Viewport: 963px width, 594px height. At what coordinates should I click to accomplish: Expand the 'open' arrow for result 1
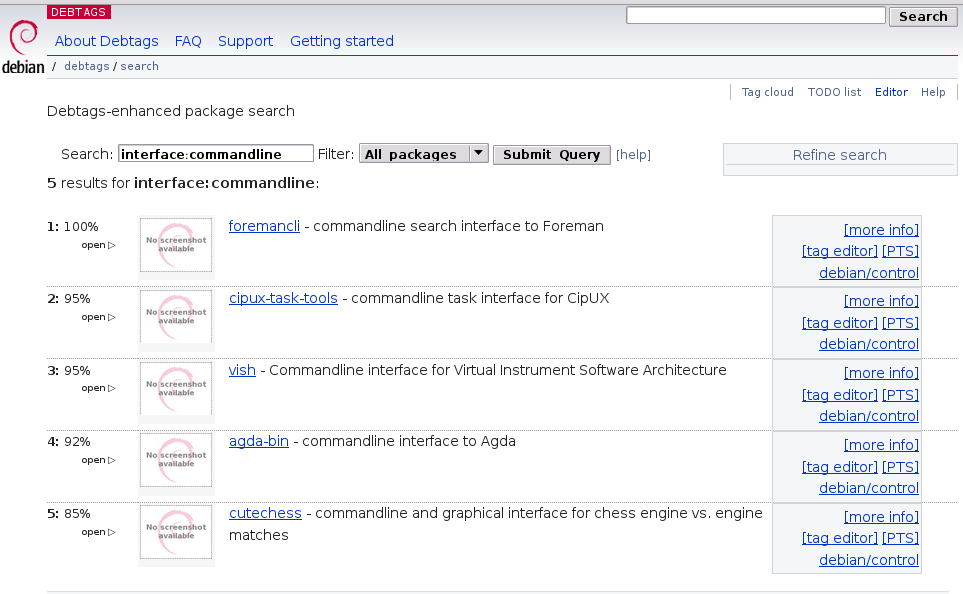click(x=98, y=245)
